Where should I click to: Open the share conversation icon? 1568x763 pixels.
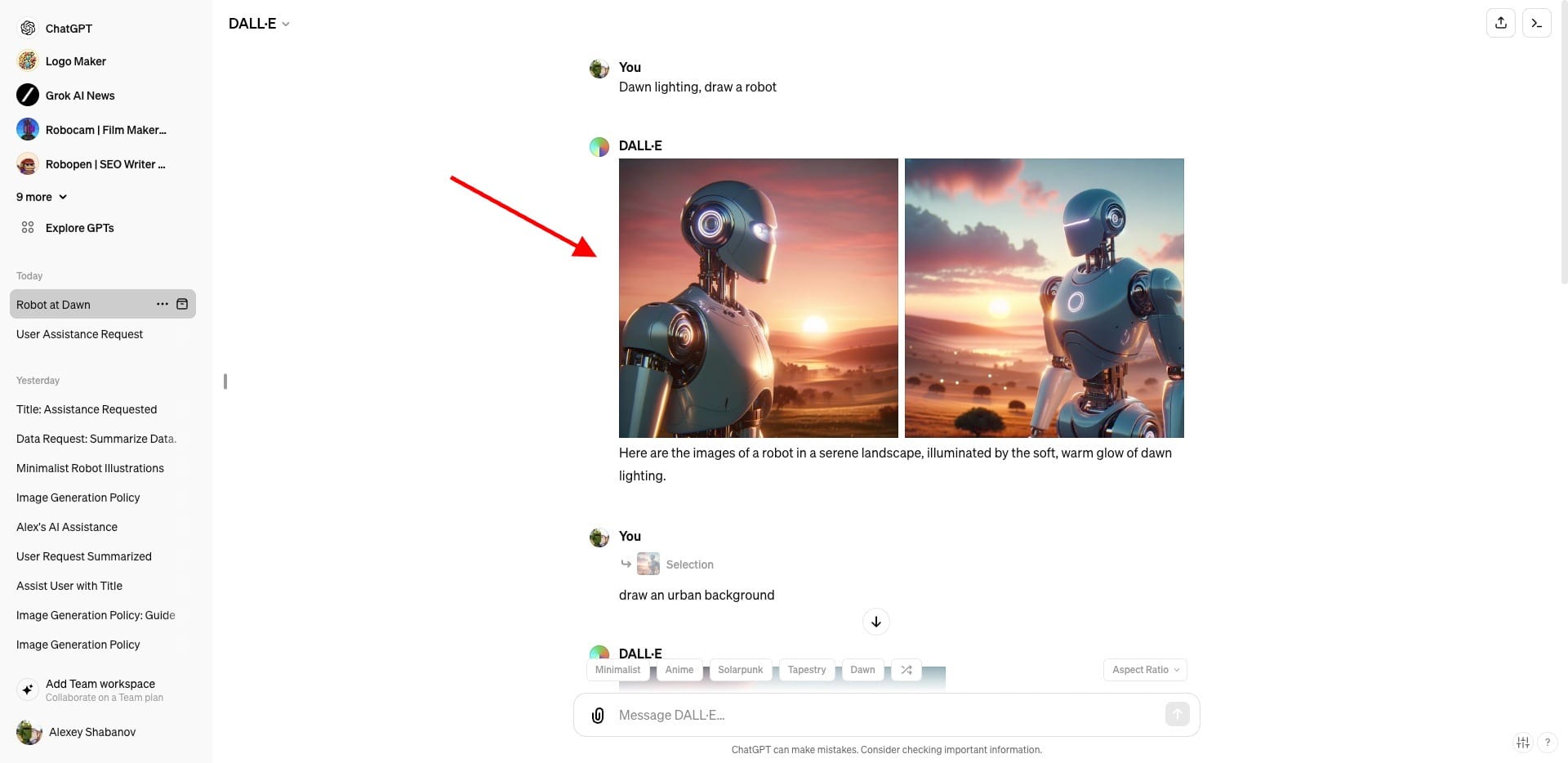(x=1501, y=23)
